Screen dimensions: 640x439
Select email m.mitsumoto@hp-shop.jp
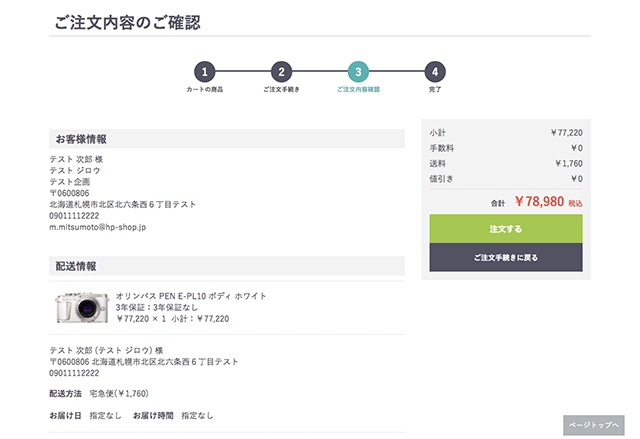[x=98, y=227]
